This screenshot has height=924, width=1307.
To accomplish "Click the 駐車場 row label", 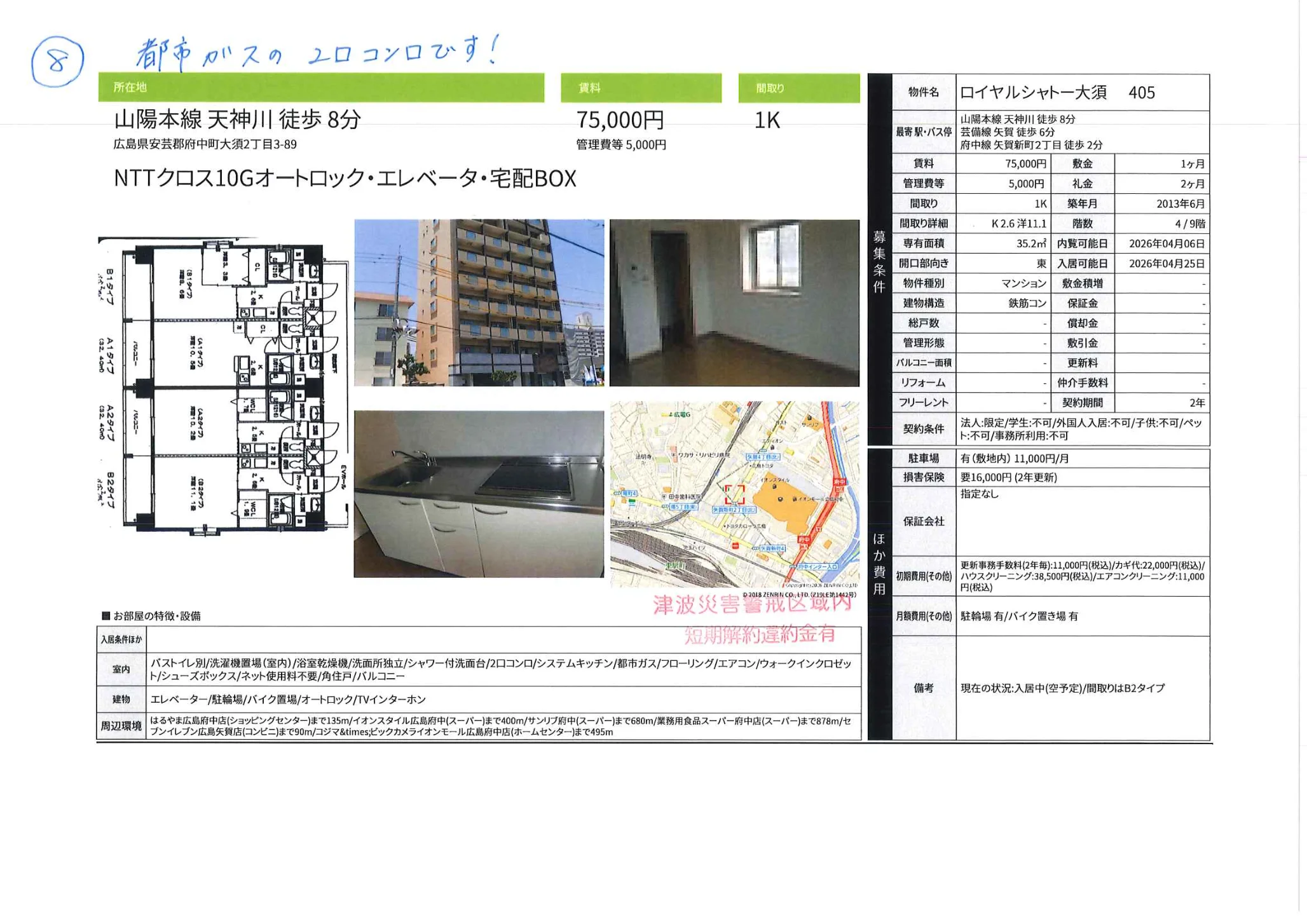I will point(923,458).
